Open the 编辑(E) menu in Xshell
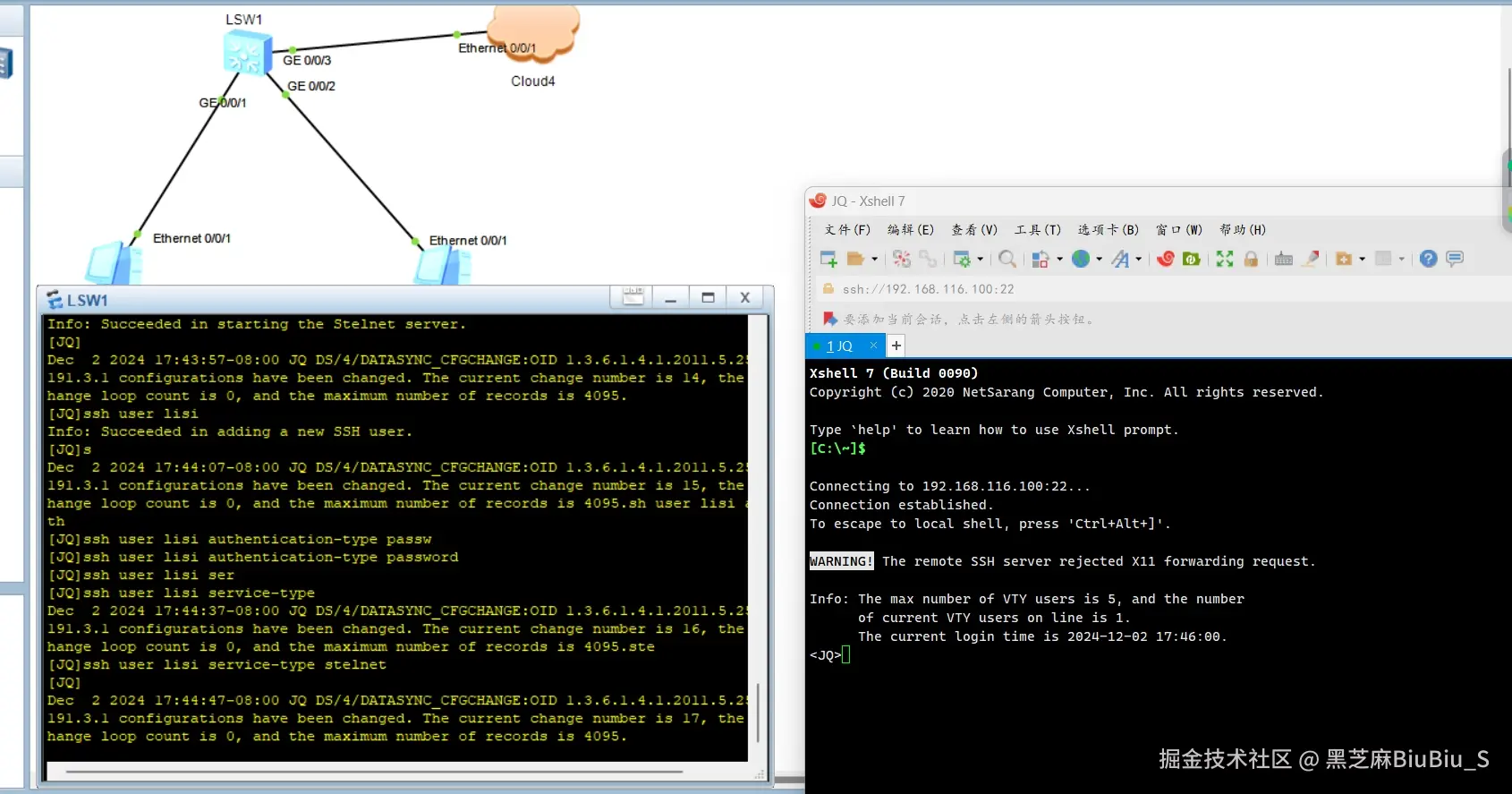The height and width of the screenshot is (794, 1512). pos(911,230)
